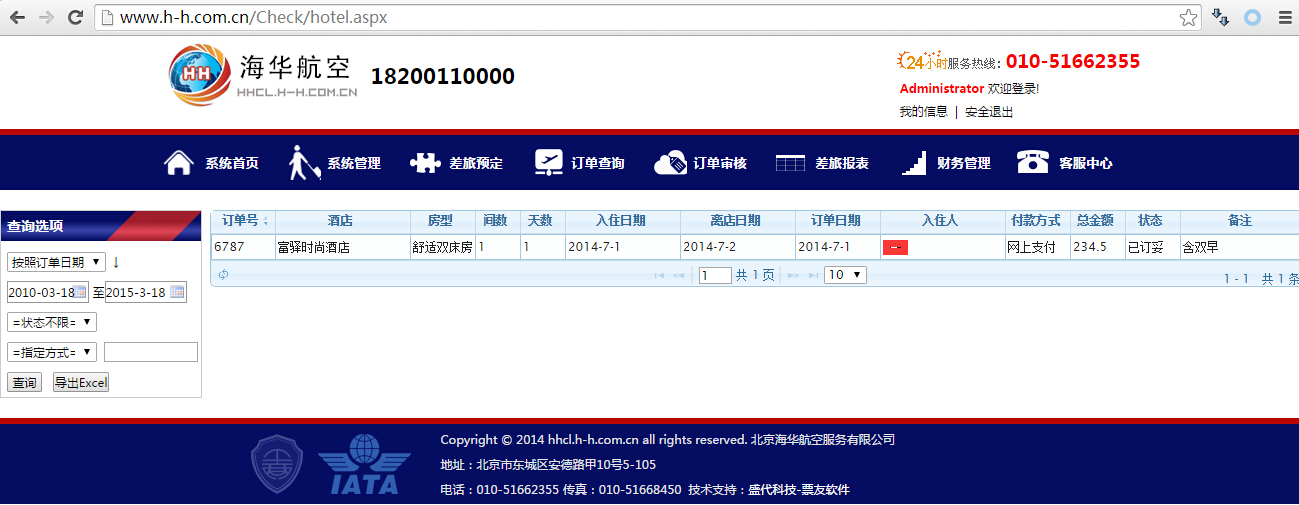Open 差旅预定 menu item
The height and width of the screenshot is (505, 1299).
coord(476,163)
